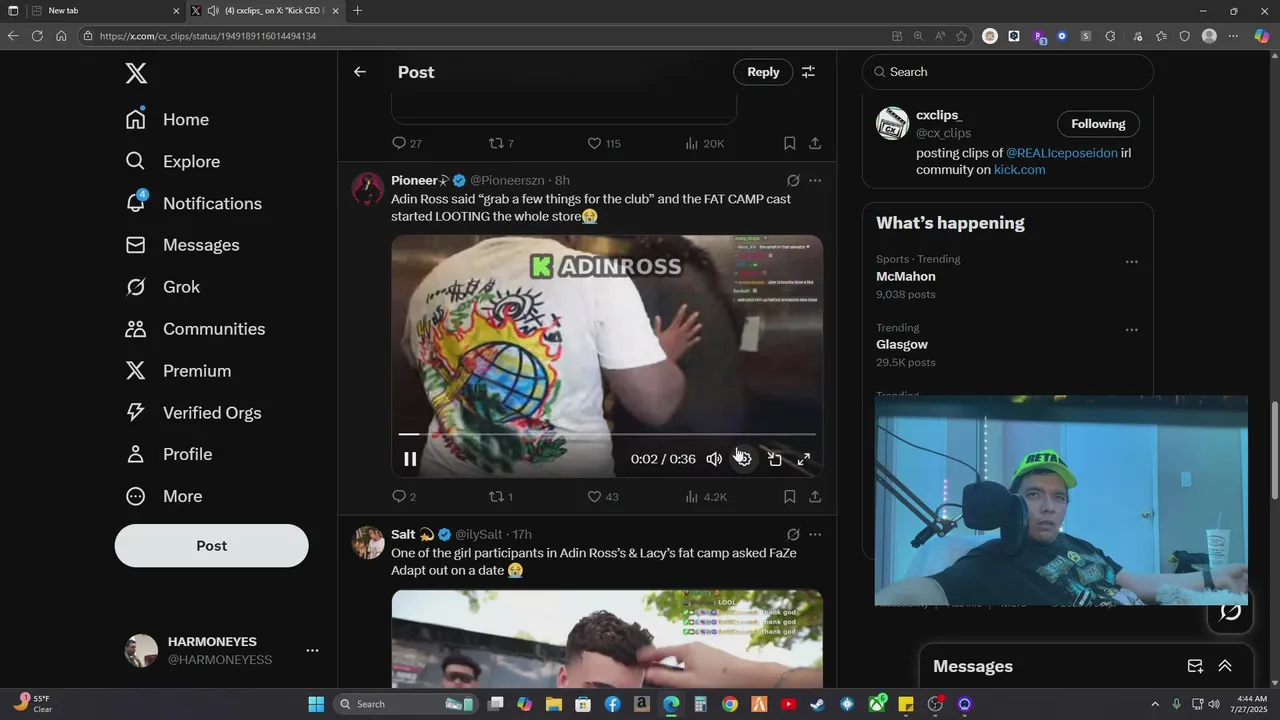Reply to post with 27 comments

(406, 143)
